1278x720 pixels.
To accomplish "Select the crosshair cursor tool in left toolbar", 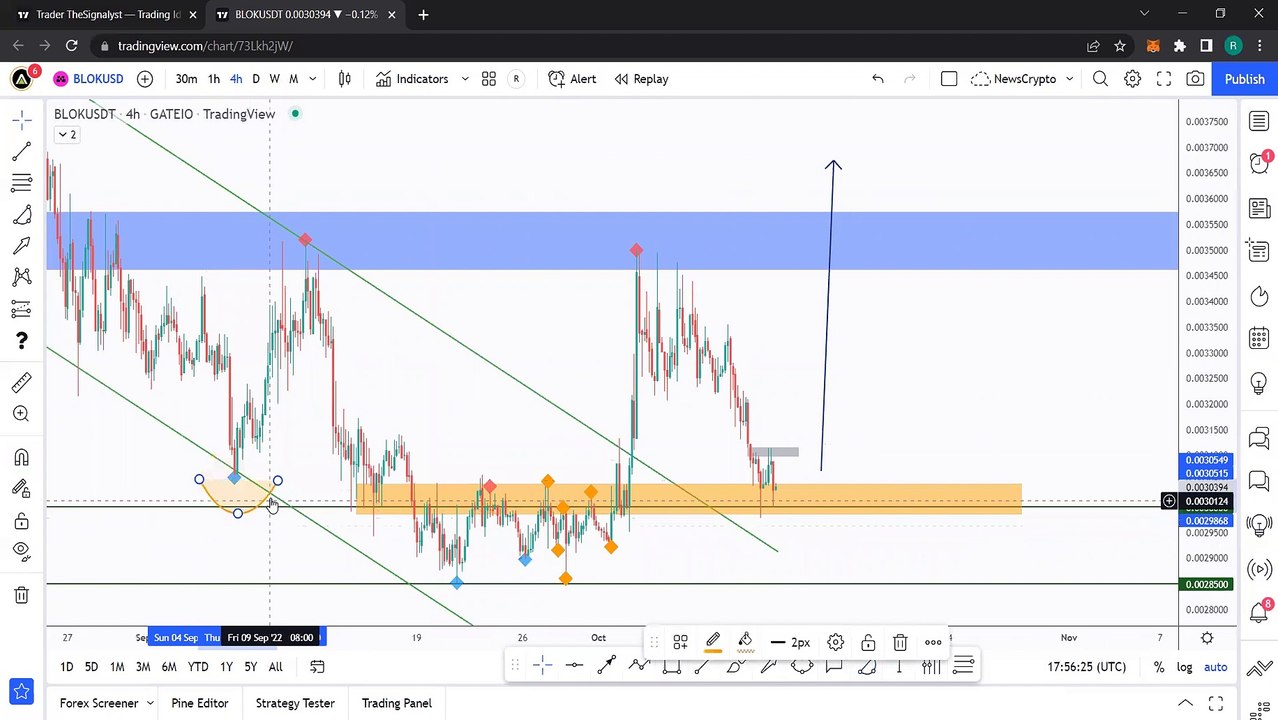I will tap(21, 120).
